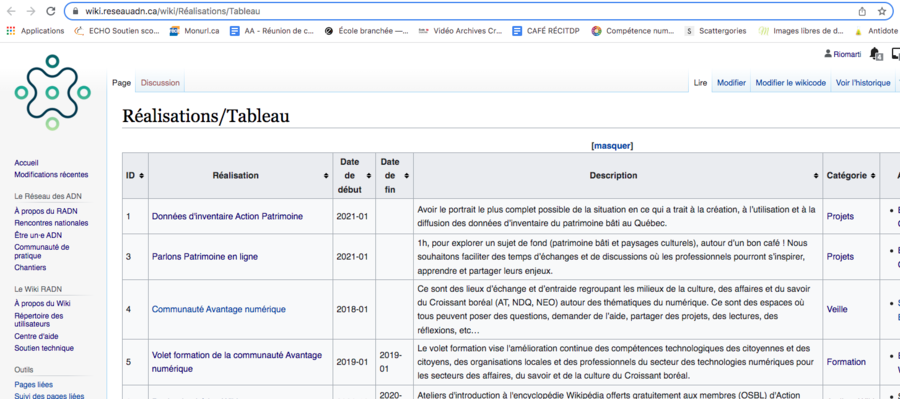This screenshot has height=399, width=900.
Task: Open Projets category in row 1
Action: coord(840,216)
